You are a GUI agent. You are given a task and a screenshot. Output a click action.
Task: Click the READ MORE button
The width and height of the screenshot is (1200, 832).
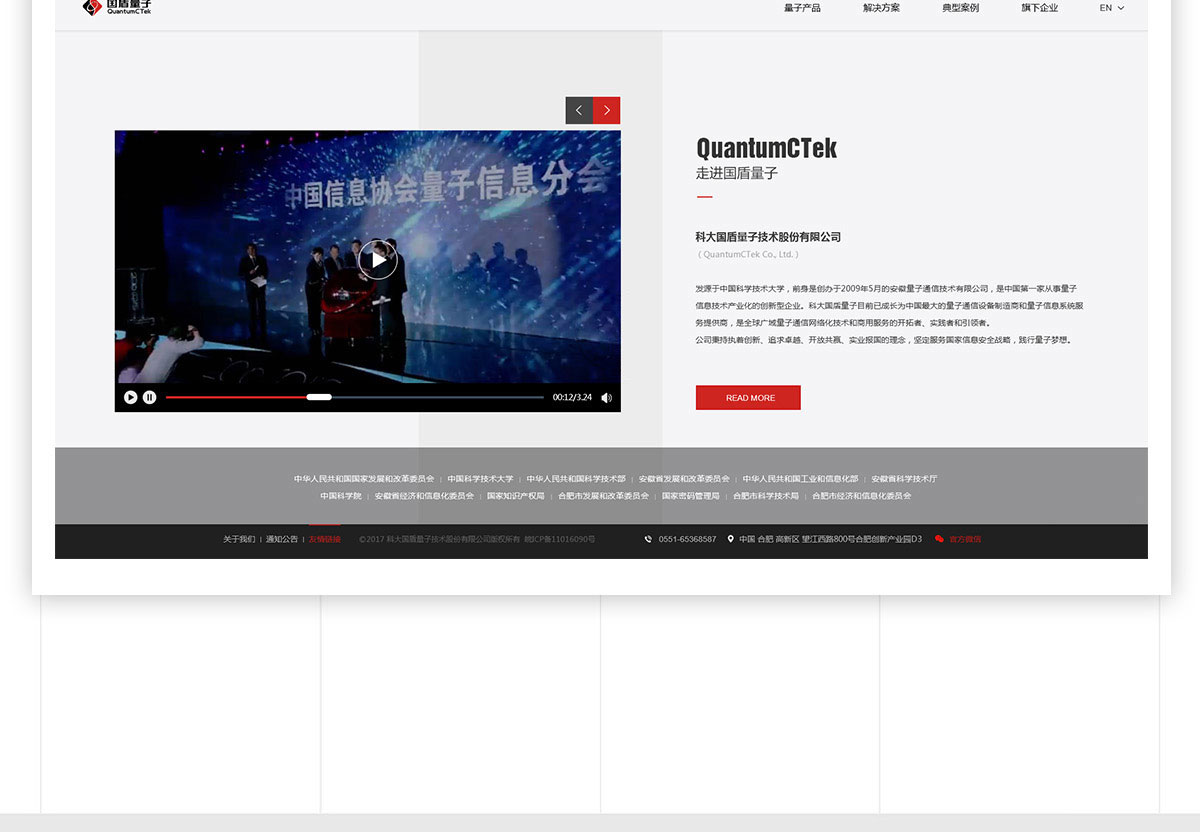pyautogui.click(x=748, y=398)
